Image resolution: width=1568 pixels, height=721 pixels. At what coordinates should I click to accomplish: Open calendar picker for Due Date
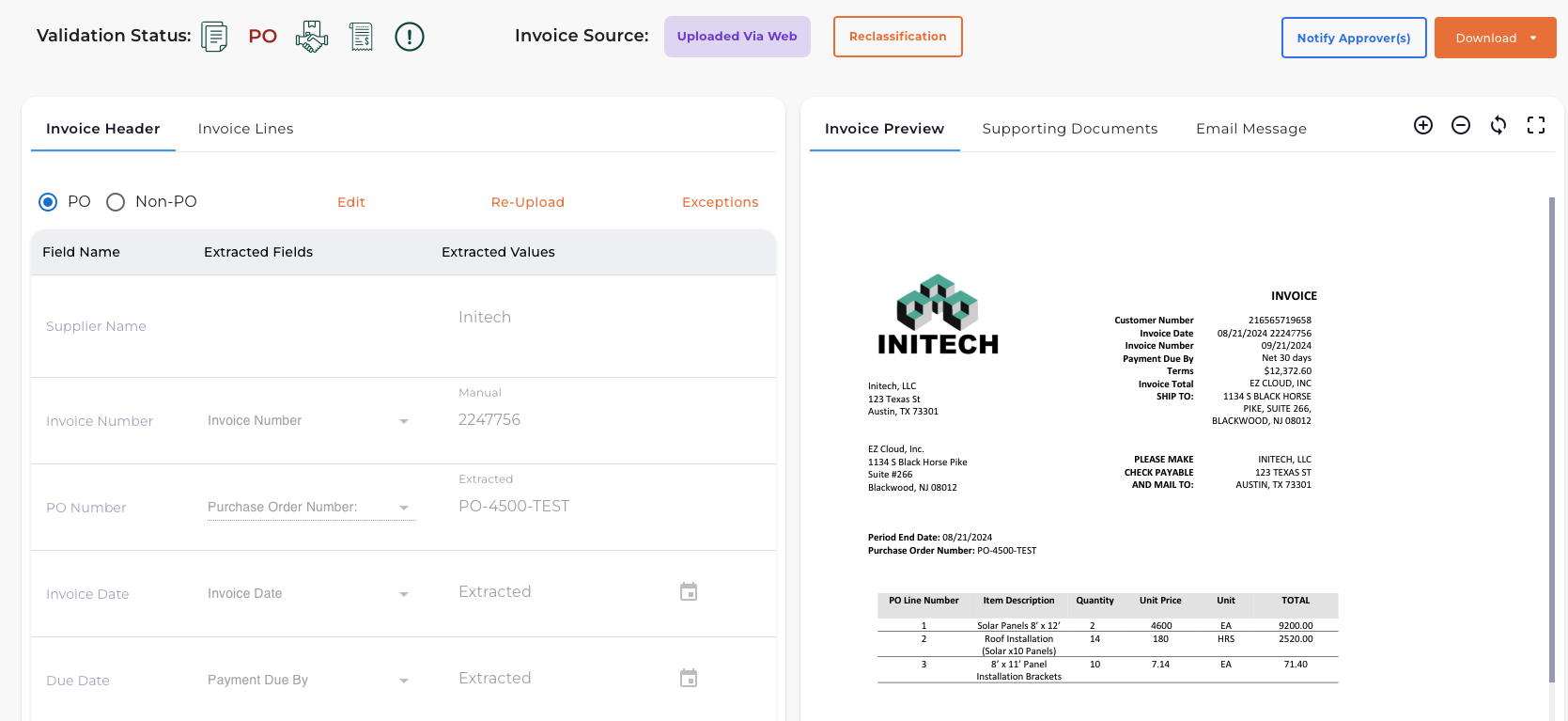click(x=689, y=678)
